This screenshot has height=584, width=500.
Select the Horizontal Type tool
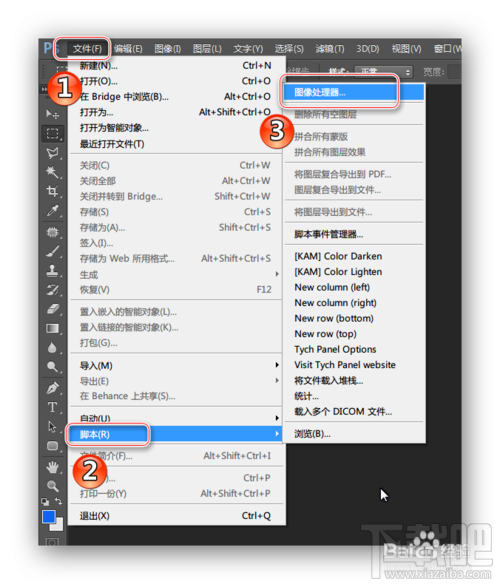52,407
